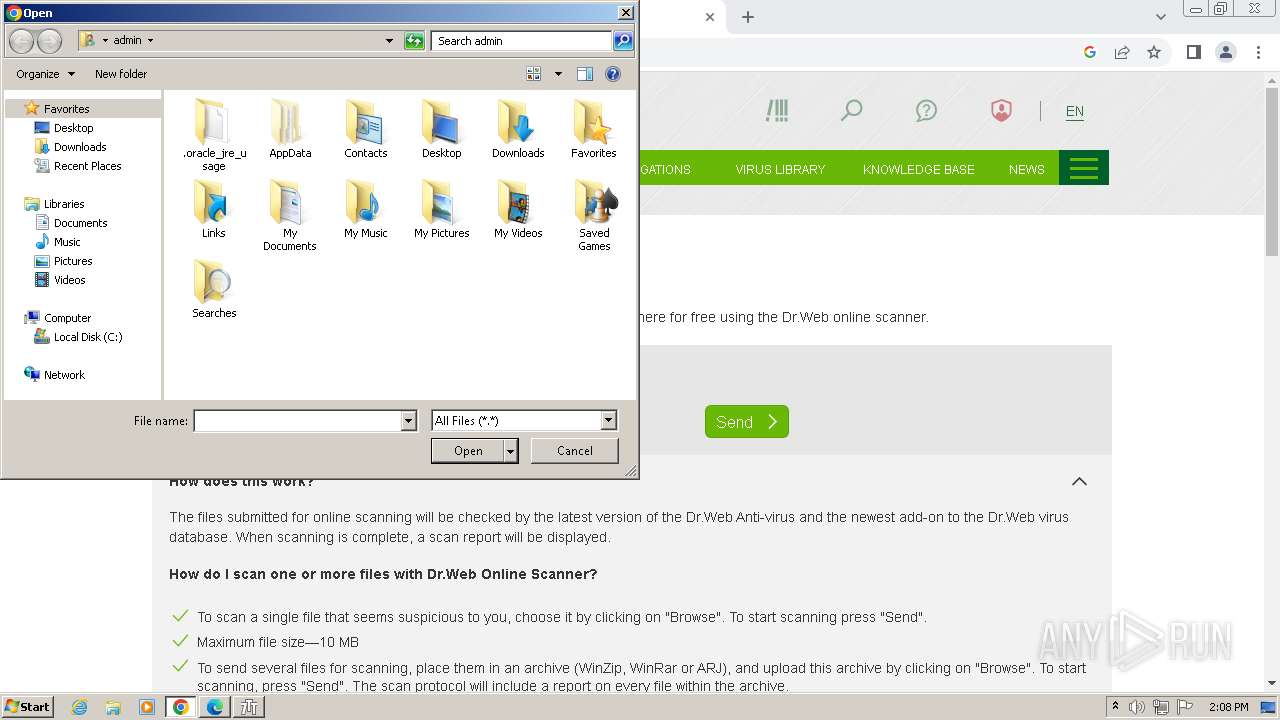
Task: Select Downloads under Favorites in sidebar
Action: [x=79, y=147]
